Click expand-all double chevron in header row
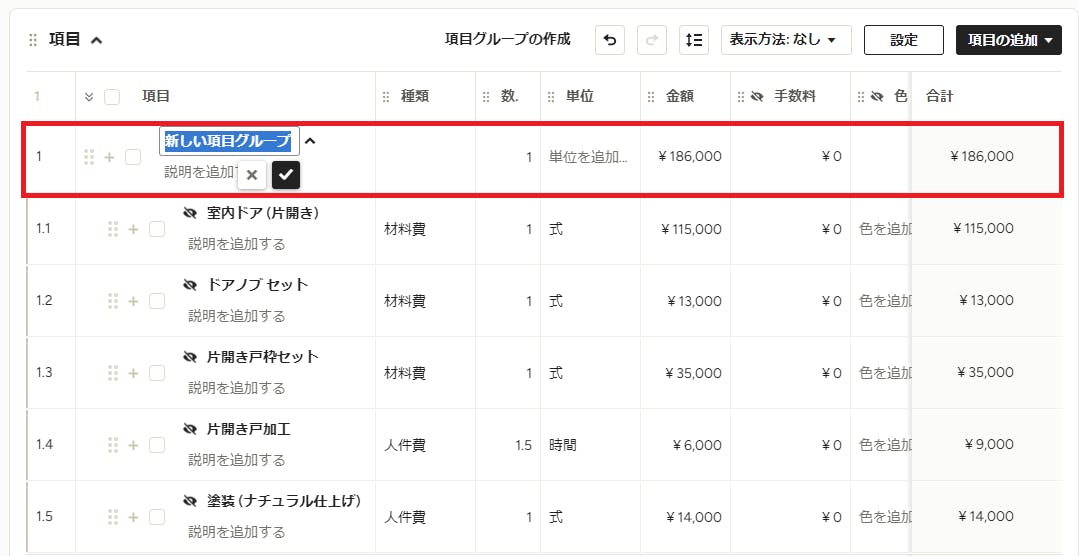 click(x=88, y=97)
